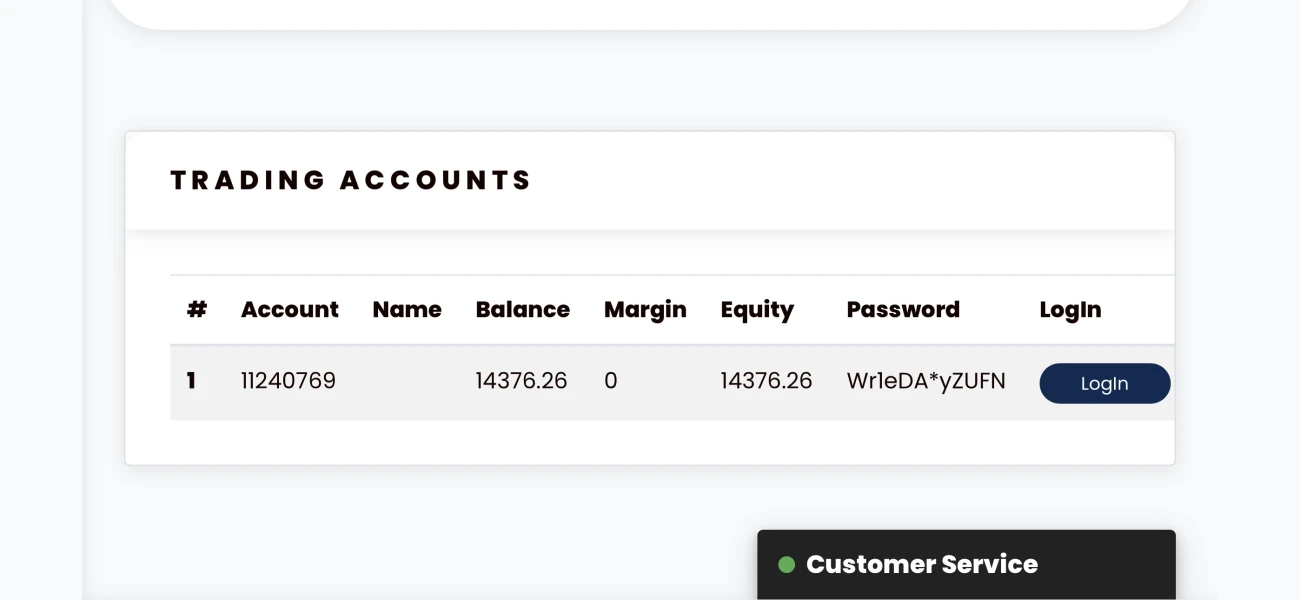Viewport: 1300px width, 600px height.
Task: Click the password text Wr1eDA*yZUFN
Action: pos(926,381)
